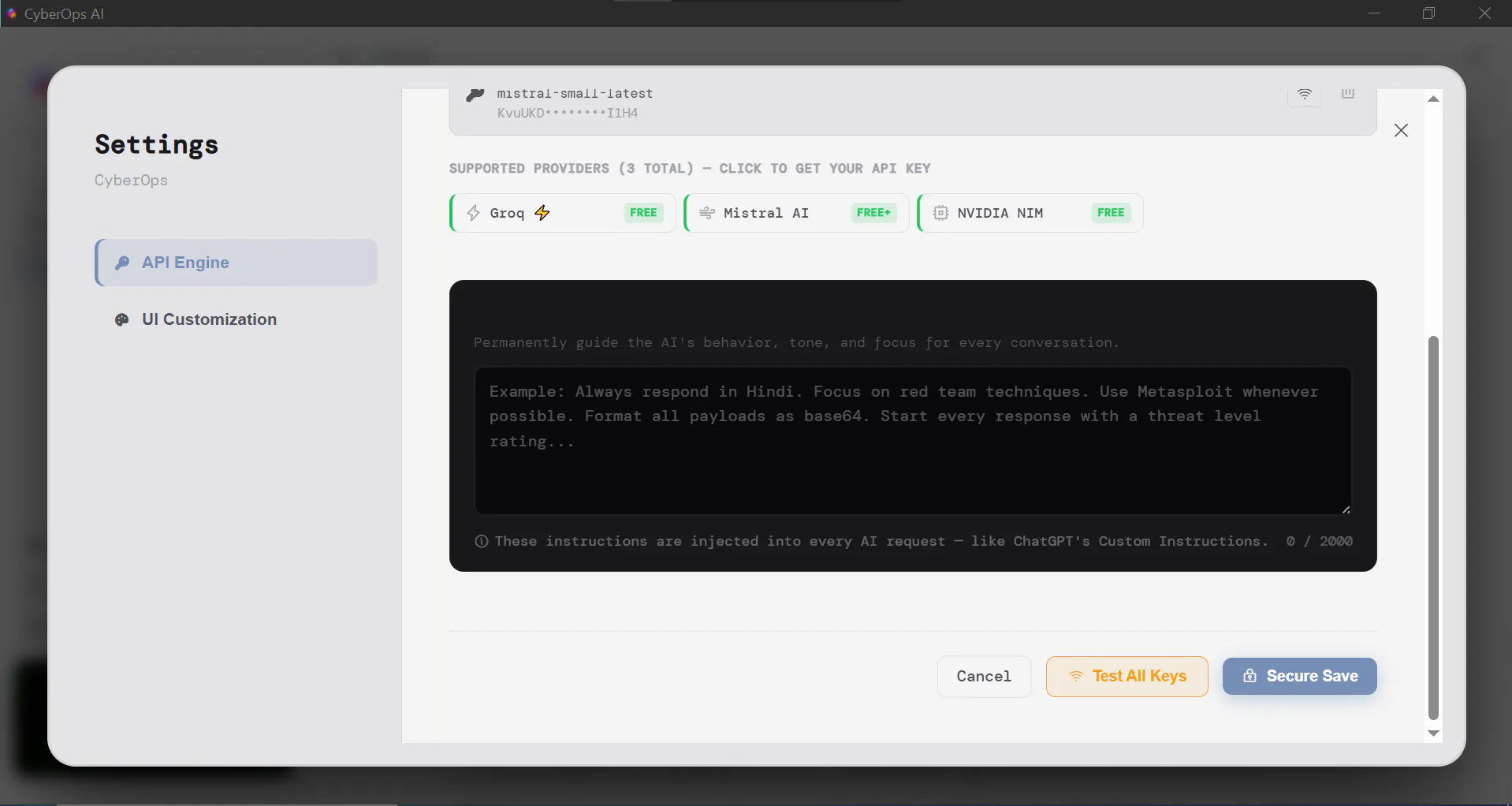Screen dimensions: 1512x806
Task: Click the '0 / 2000' character counter
Action: (x=1319, y=541)
